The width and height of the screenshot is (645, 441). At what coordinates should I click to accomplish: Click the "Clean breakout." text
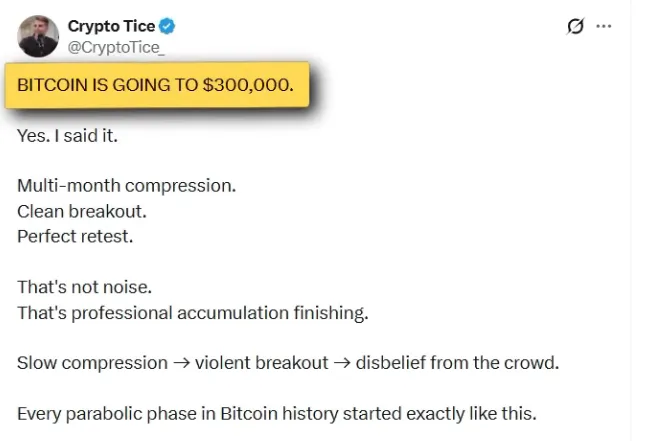pyautogui.click(x=79, y=211)
